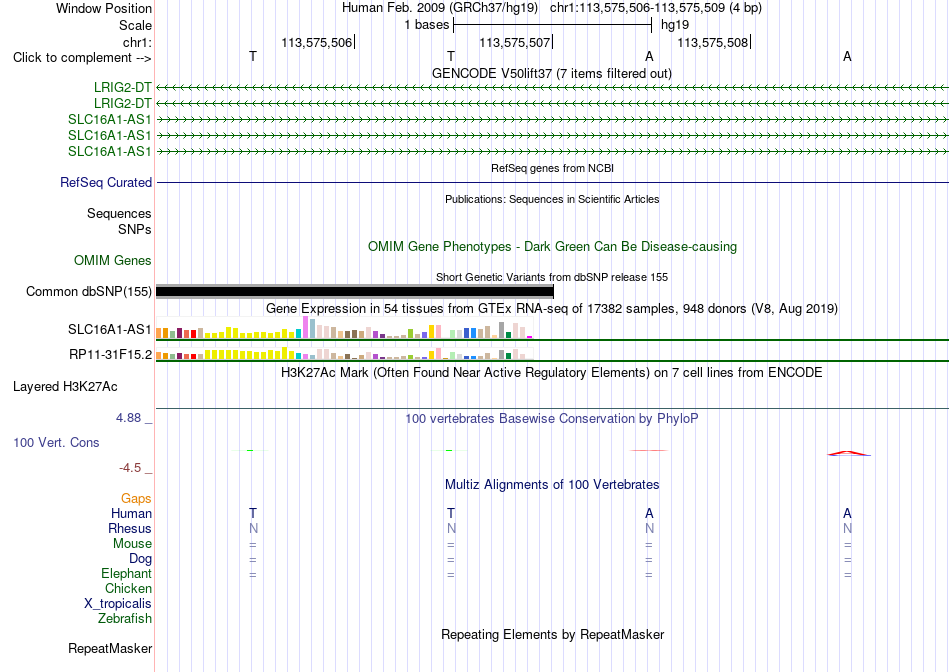950x672 pixels.
Task: Click the 4.88 PhyloP upper range value
Action: (x=128, y=418)
